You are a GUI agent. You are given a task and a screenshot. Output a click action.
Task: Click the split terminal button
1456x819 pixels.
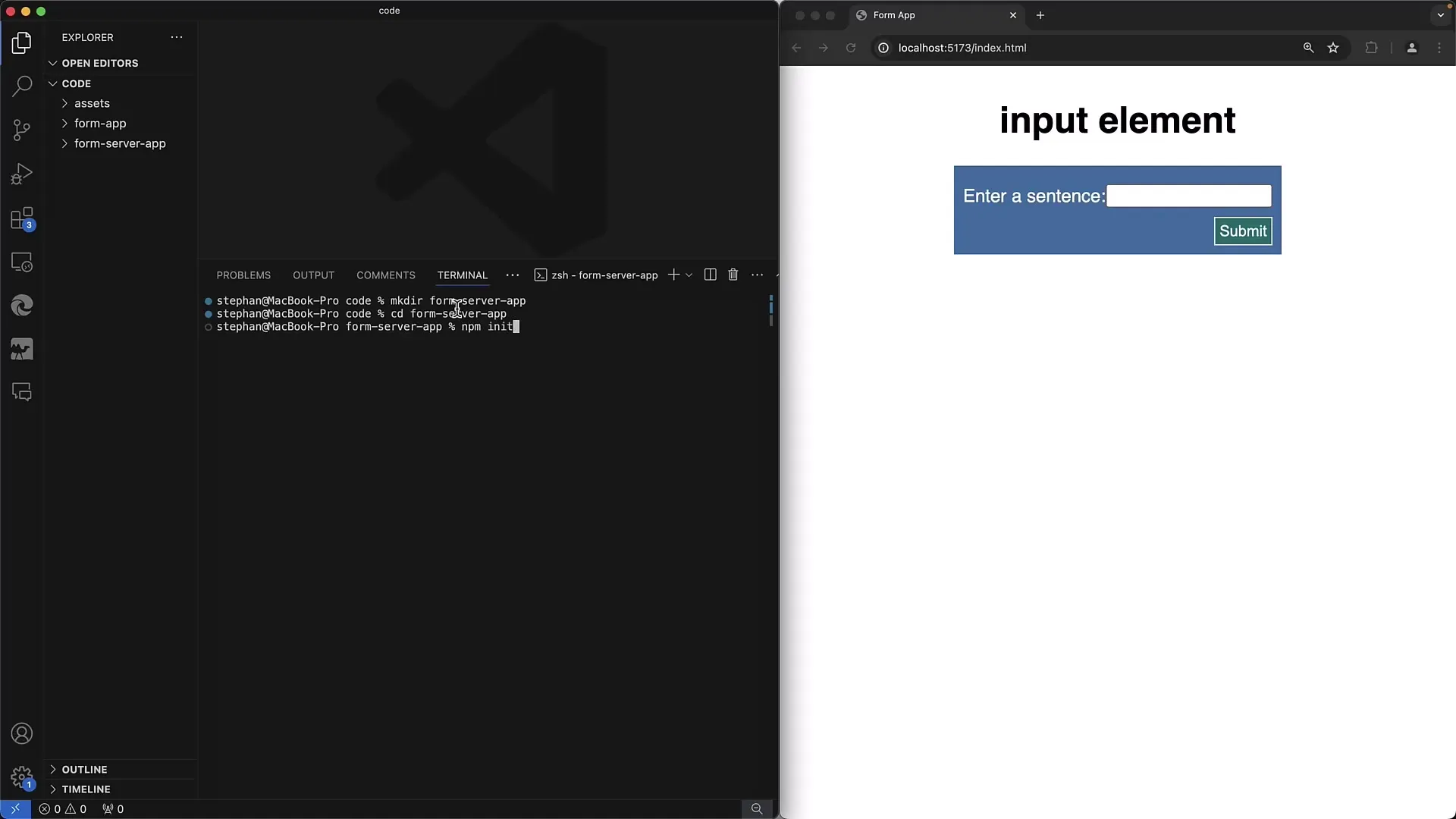click(x=710, y=275)
